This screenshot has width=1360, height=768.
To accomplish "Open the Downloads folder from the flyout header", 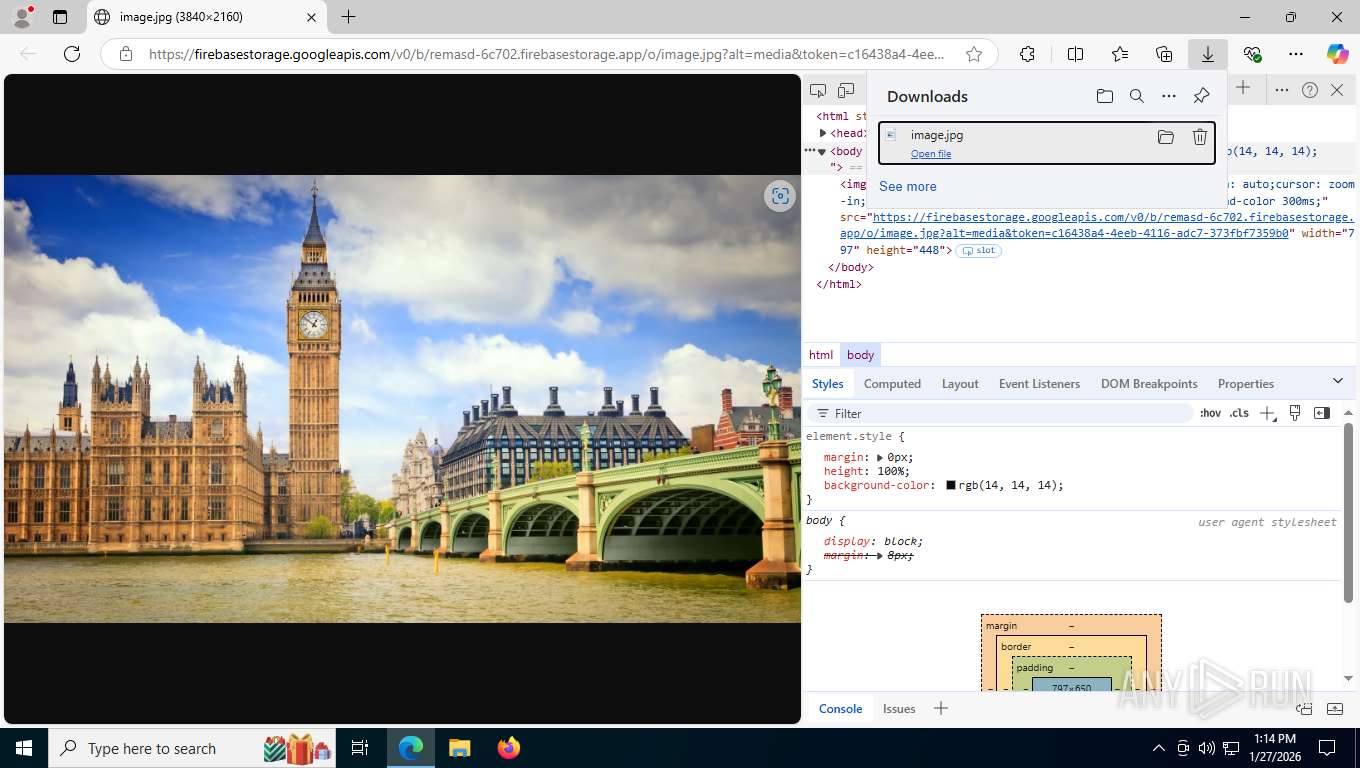I will click(1105, 96).
